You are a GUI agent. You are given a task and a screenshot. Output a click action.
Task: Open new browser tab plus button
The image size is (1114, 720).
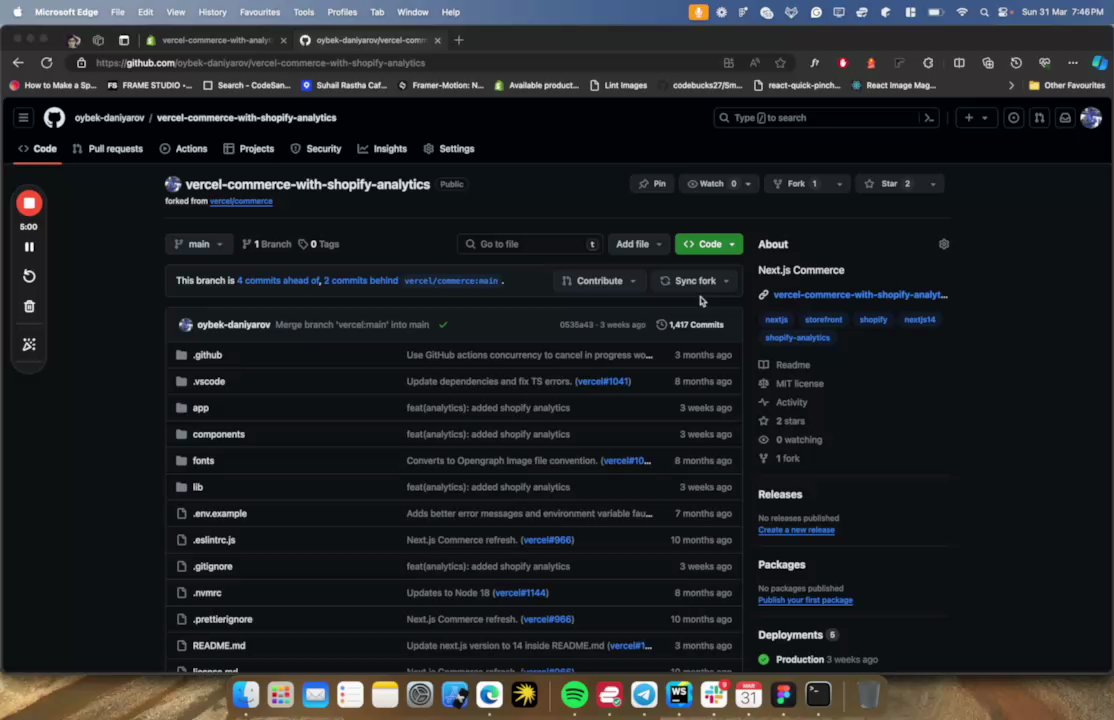[x=459, y=41]
